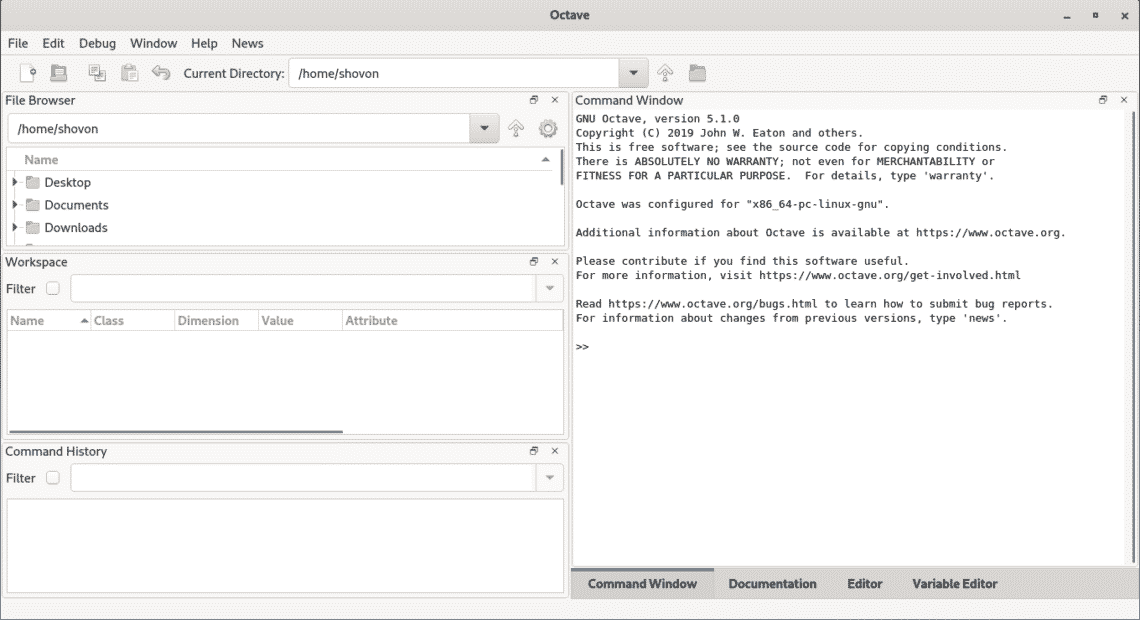Expand the Desktop folder tree
The width and height of the screenshot is (1140, 620).
point(15,182)
